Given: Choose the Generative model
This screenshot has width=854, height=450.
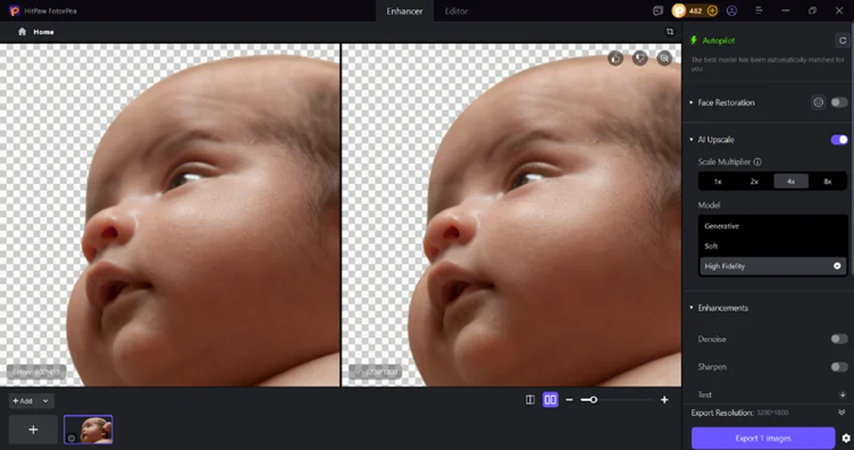Looking at the screenshot, I should pyautogui.click(x=773, y=226).
